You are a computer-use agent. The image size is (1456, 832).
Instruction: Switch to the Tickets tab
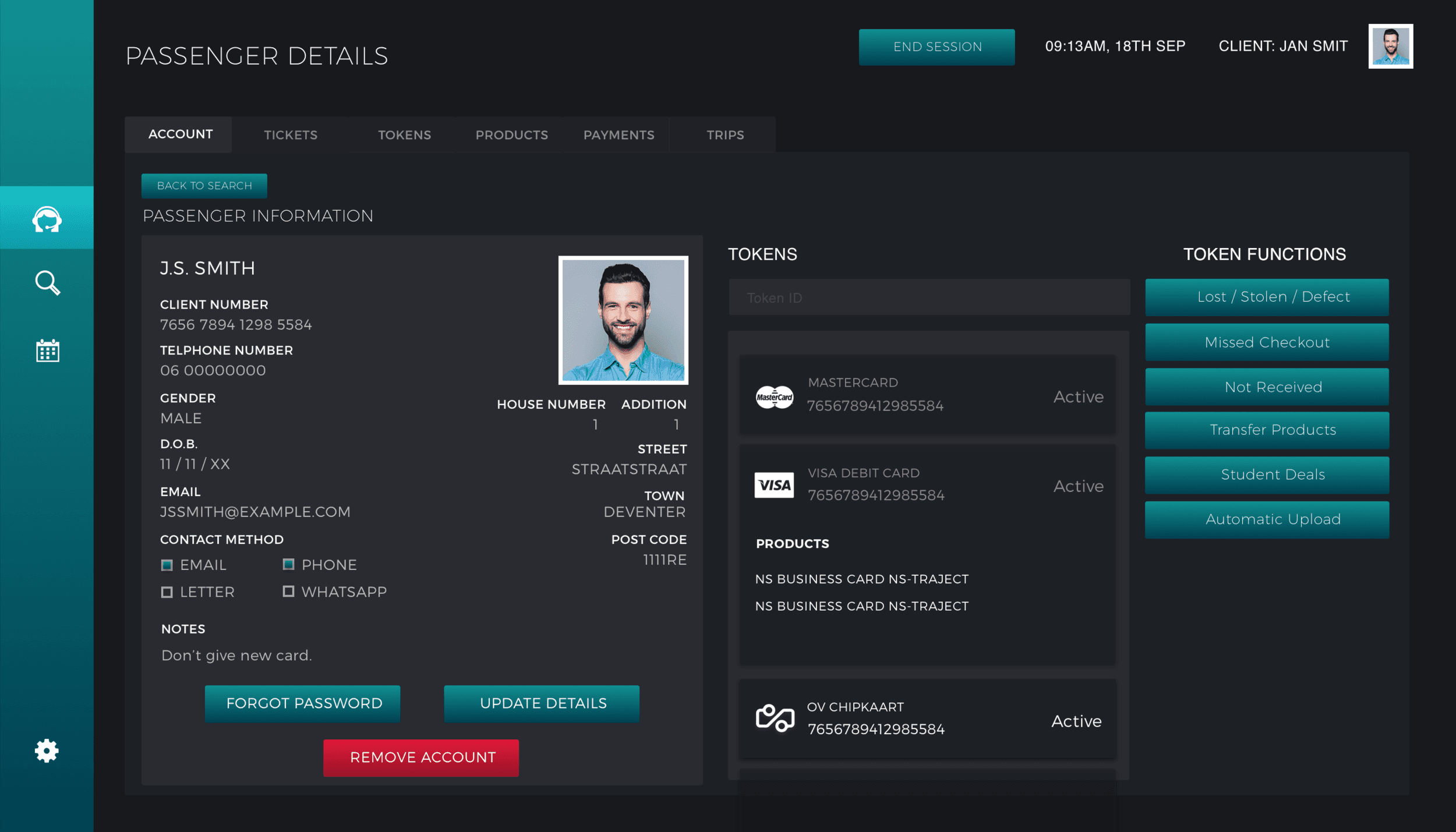291,135
